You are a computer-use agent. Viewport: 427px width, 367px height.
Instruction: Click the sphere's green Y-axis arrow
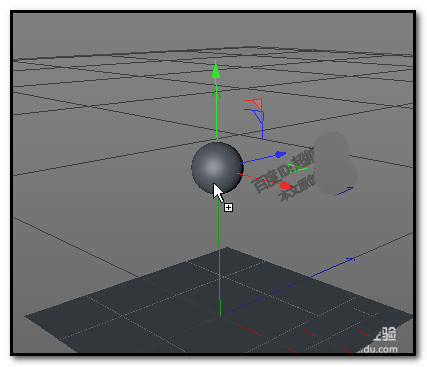click(x=216, y=70)
